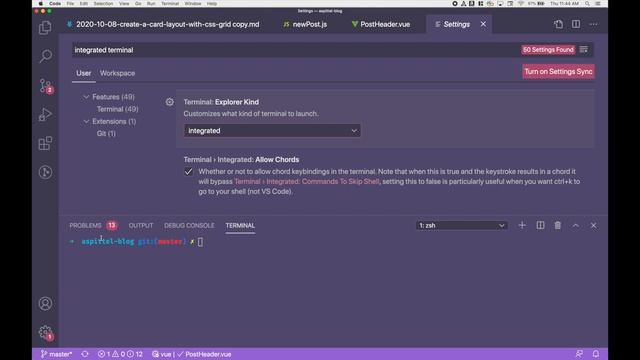Viewport: 640px width, 360px height.
Task: Clear settings search filter icon
Action: click(584, 49)
